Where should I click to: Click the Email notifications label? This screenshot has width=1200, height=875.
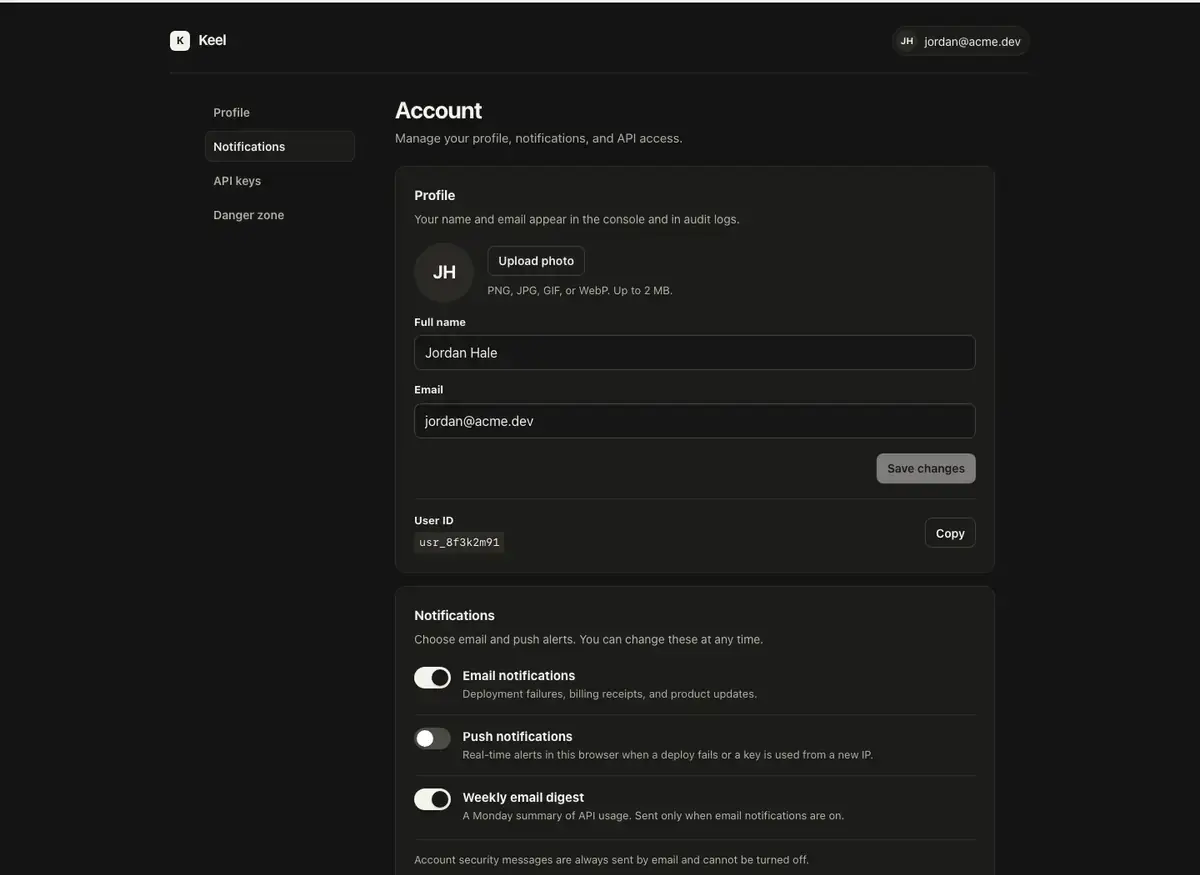[519, 676]
